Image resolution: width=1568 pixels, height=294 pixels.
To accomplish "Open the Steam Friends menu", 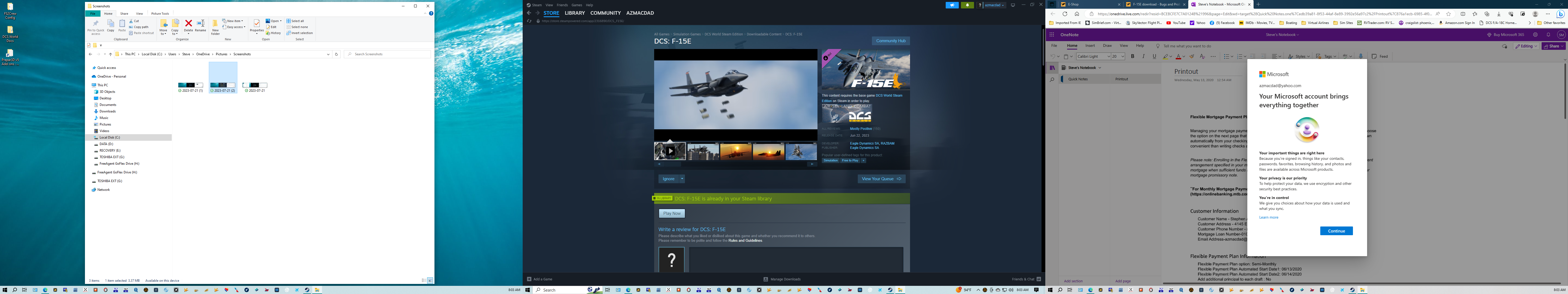I will pos(562,5).
